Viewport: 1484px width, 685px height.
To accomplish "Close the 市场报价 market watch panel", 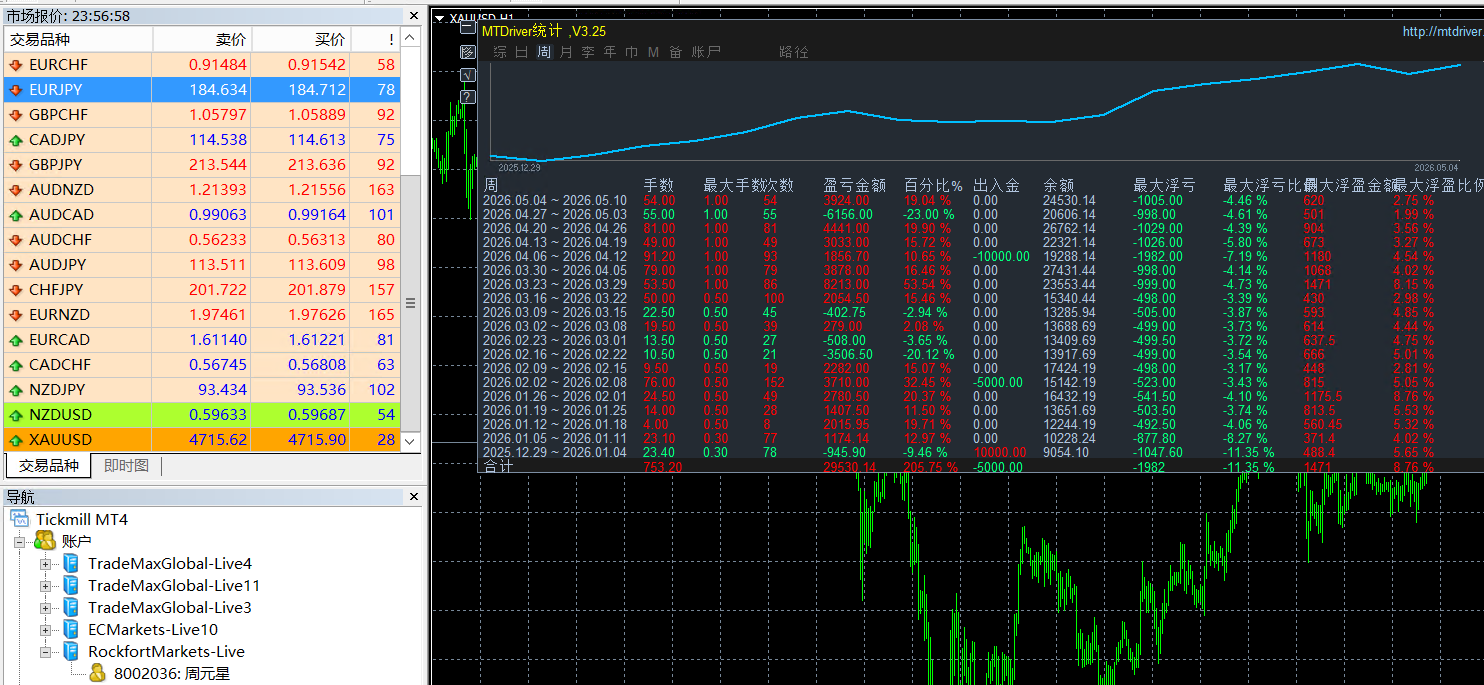I will [x=413, y=16].
